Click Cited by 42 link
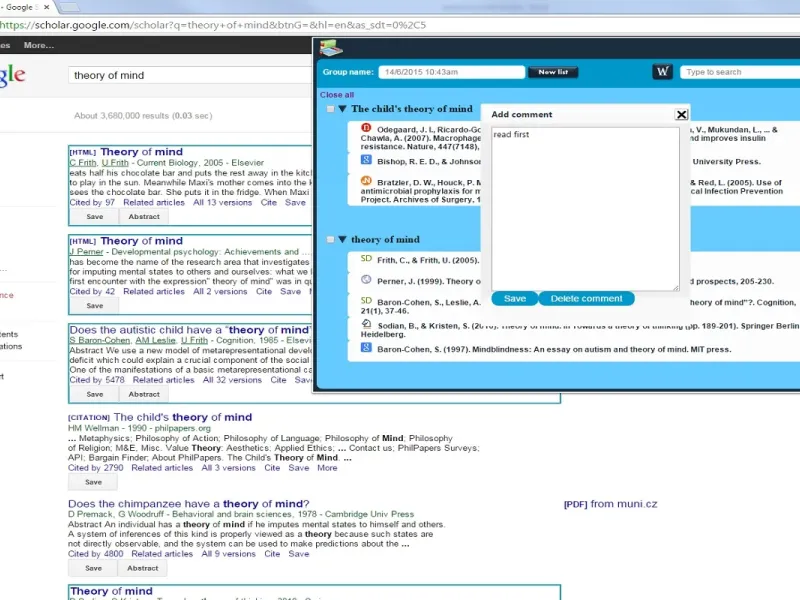 click(x=92, y=291)
